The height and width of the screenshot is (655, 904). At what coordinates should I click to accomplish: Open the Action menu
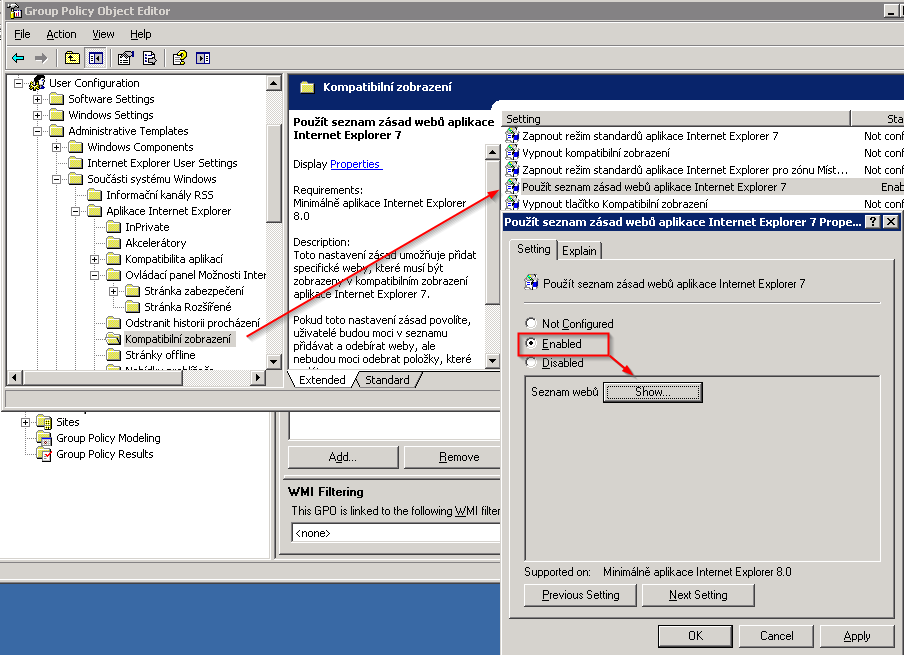[61, 34]
